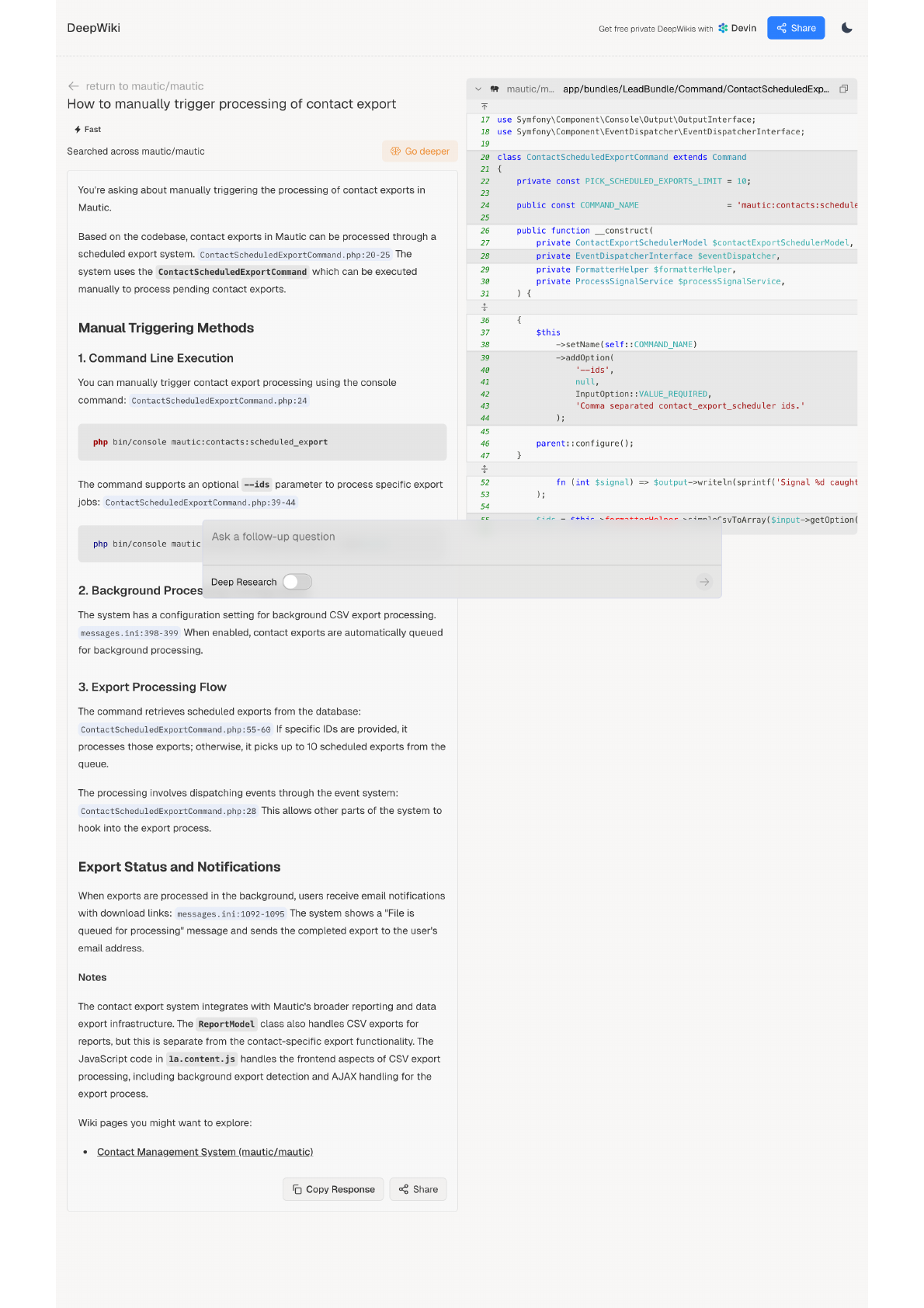Open Contact Management System wiki page link
This screenshot has height=1308, width=924.
[205, 1152]
